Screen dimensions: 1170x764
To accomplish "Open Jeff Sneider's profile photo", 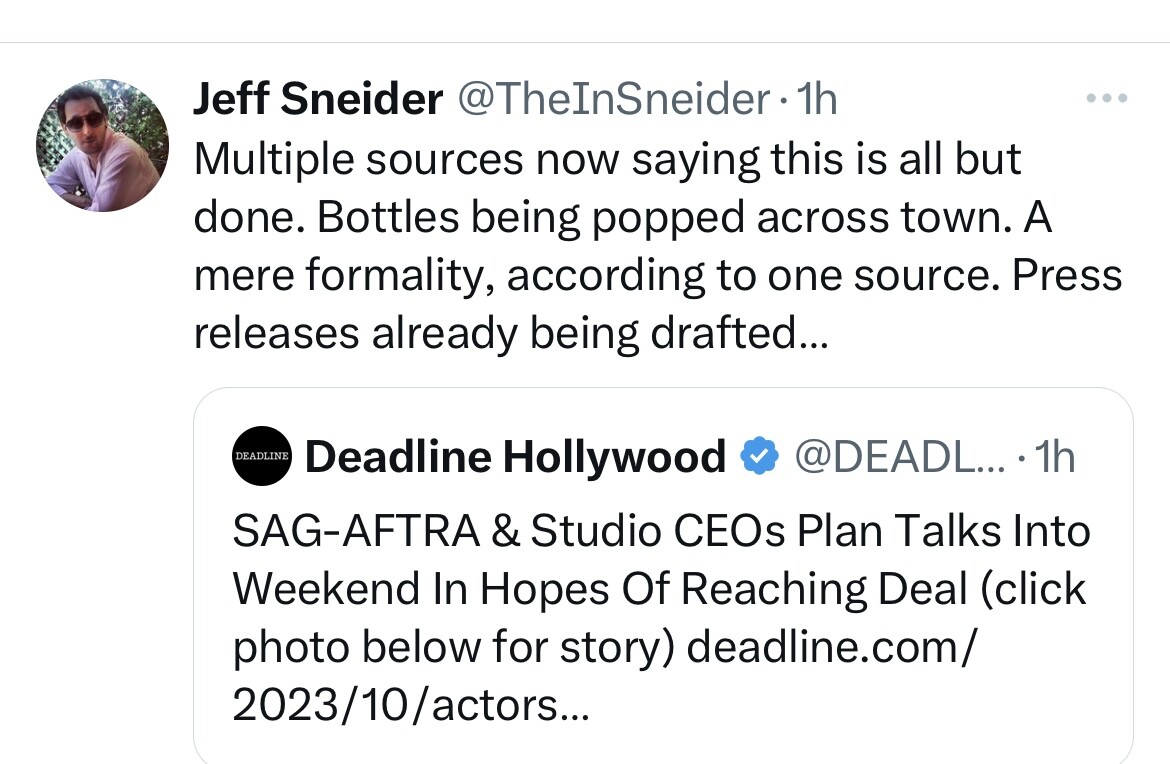I will 102,145.
